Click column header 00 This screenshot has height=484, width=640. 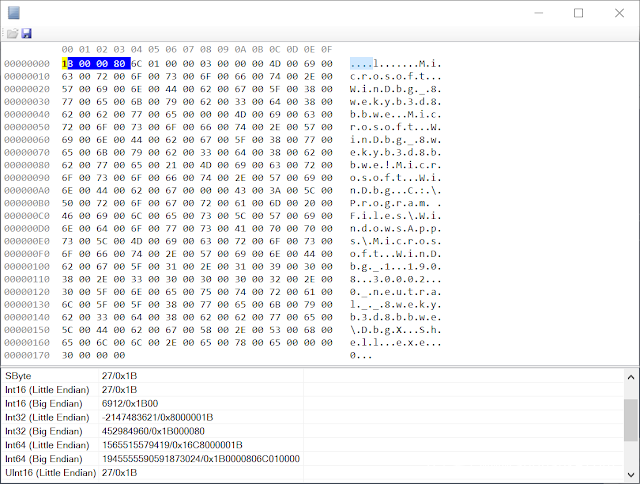pyautogui.click(x=67, y=50)
